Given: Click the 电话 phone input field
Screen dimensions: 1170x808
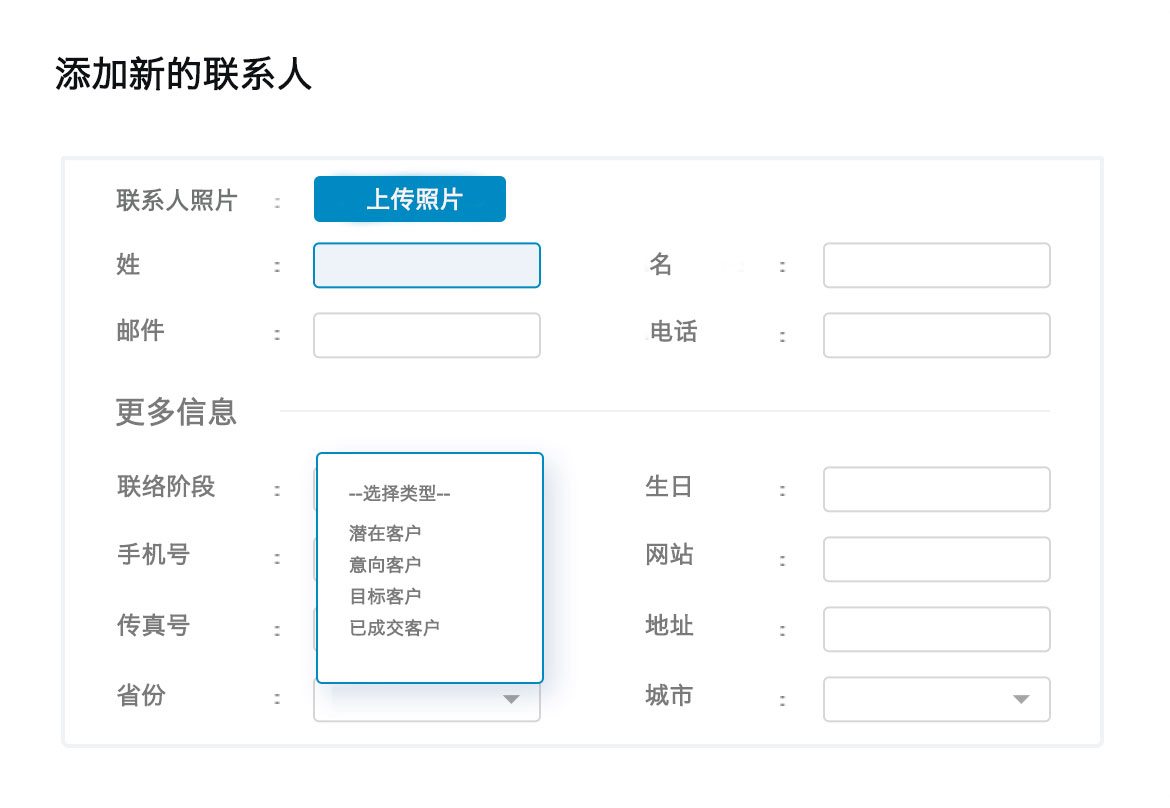Looking at the screenshot, I should tap(936, 335).
